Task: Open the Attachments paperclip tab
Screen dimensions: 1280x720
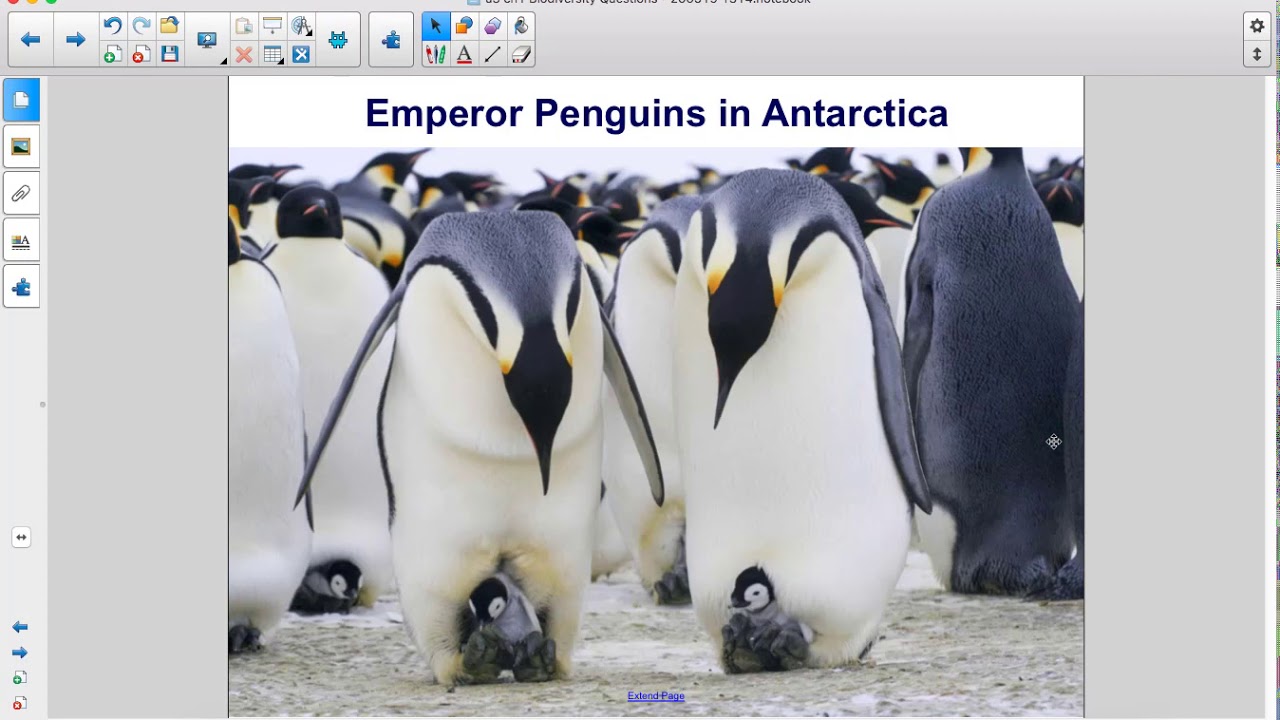Action: click(21, 193)
